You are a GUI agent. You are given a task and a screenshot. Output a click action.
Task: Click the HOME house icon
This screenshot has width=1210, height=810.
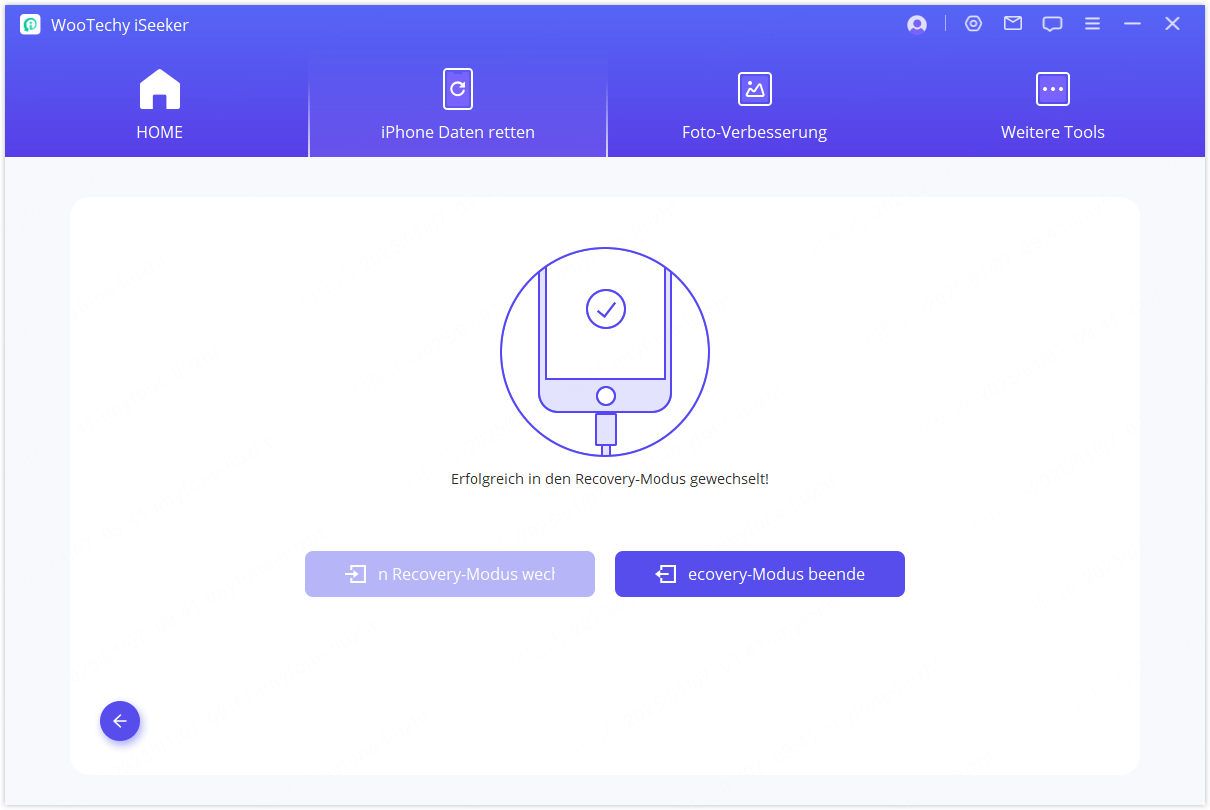(159, 90)
